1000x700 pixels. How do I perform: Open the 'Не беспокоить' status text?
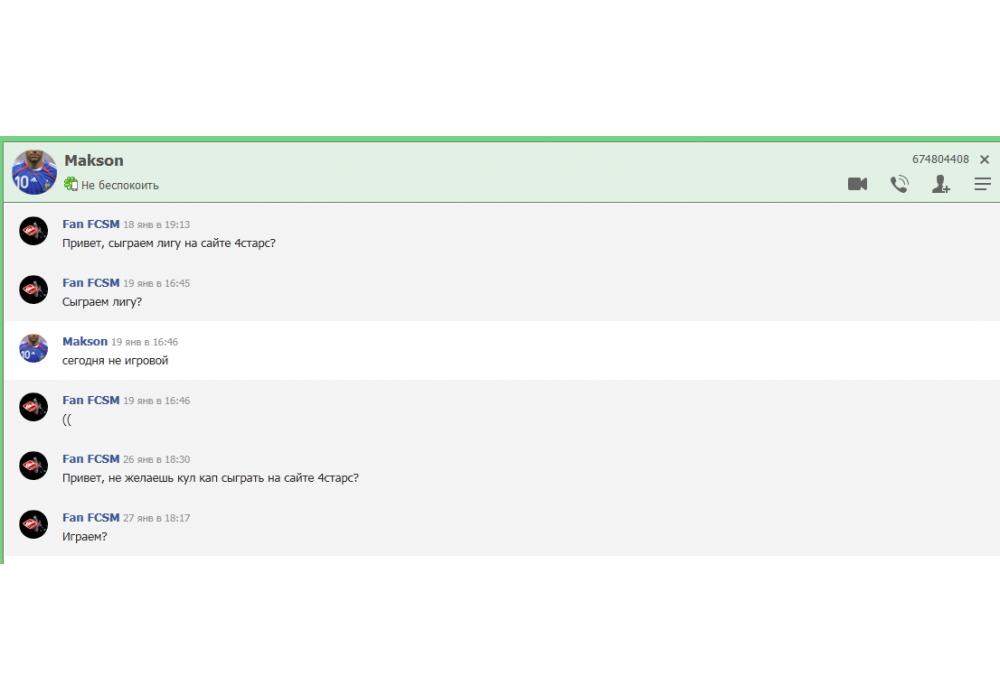coord(120,185)
